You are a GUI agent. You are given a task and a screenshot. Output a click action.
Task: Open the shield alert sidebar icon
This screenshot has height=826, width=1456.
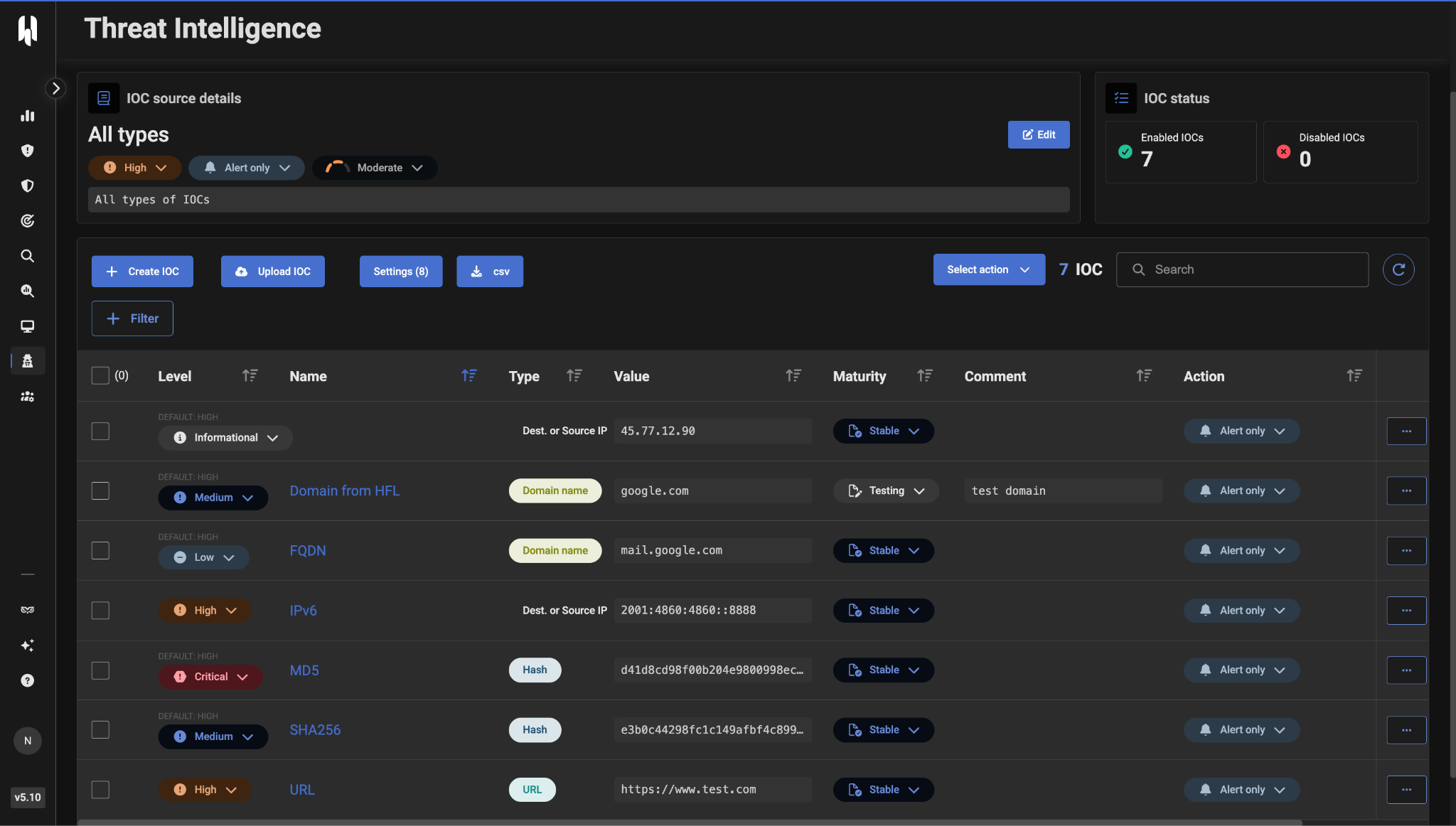[27, 151]
